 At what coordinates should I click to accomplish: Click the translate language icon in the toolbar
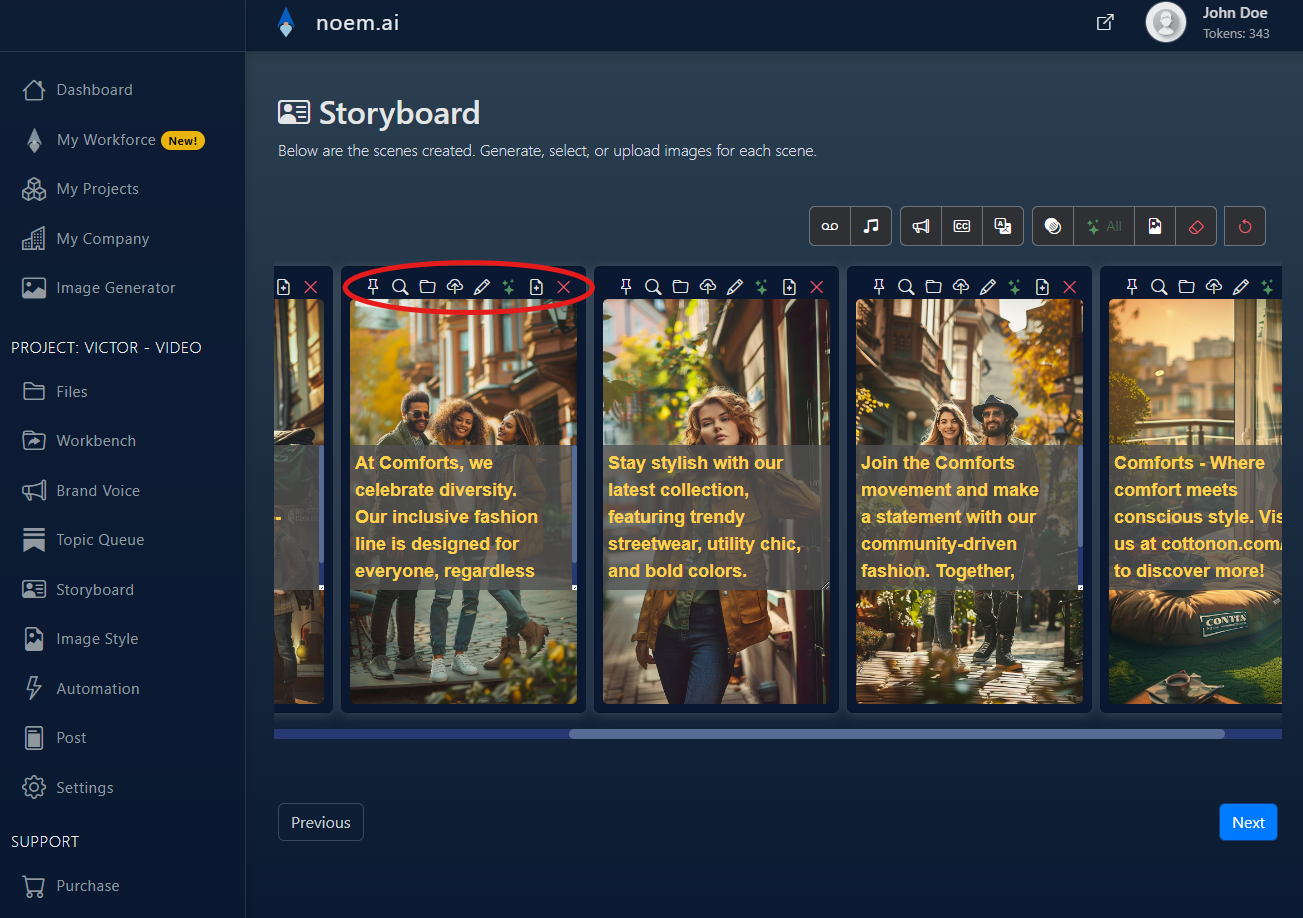[x=1003, y=226]
